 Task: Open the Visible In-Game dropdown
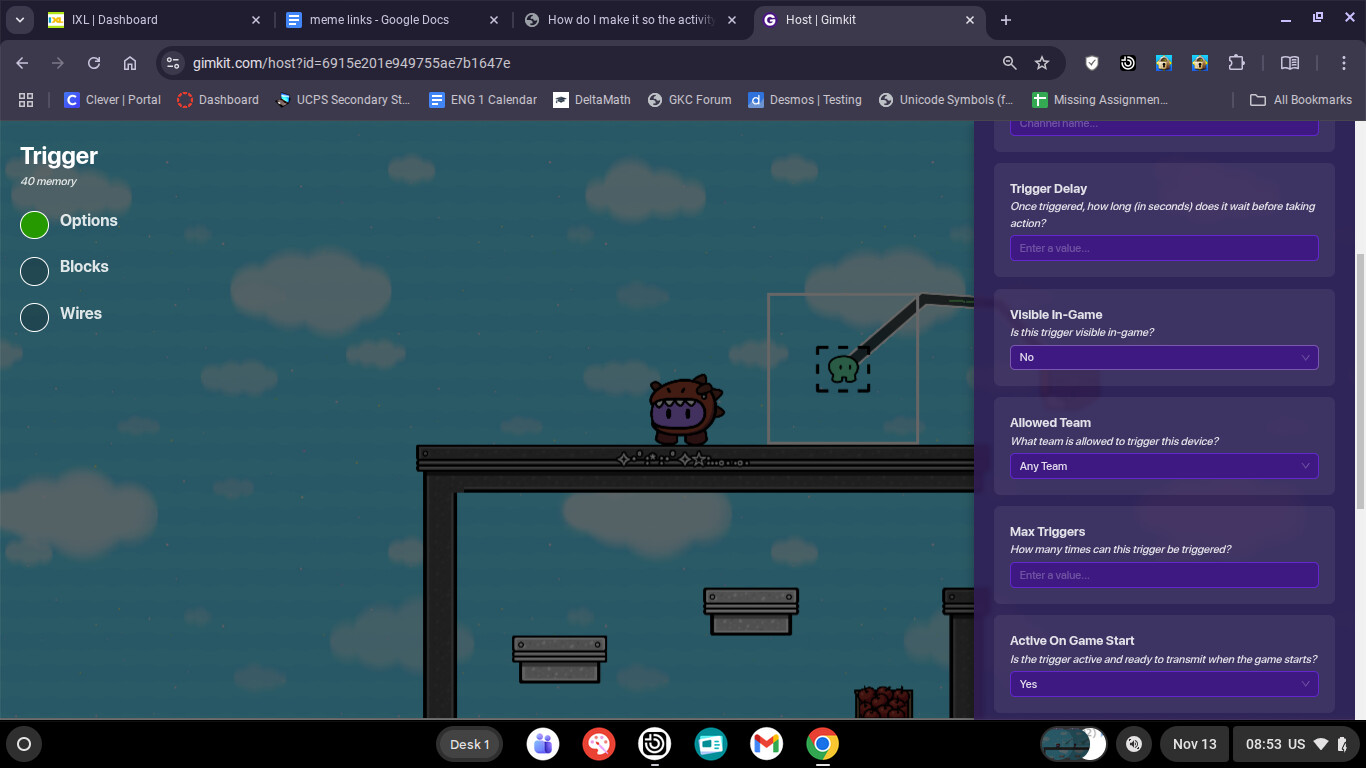click(1163, 357)
